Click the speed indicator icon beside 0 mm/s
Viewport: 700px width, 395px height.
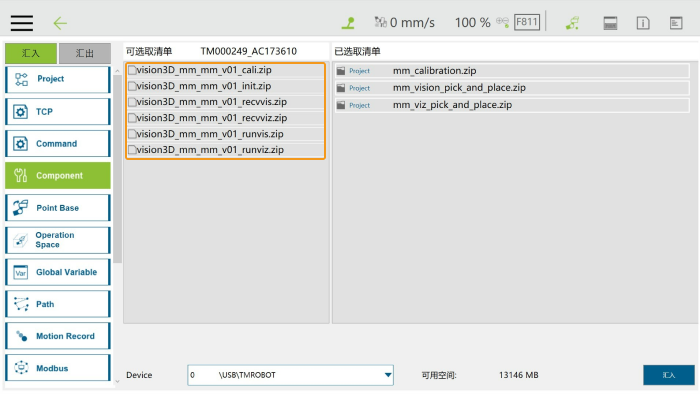point(380,22)
